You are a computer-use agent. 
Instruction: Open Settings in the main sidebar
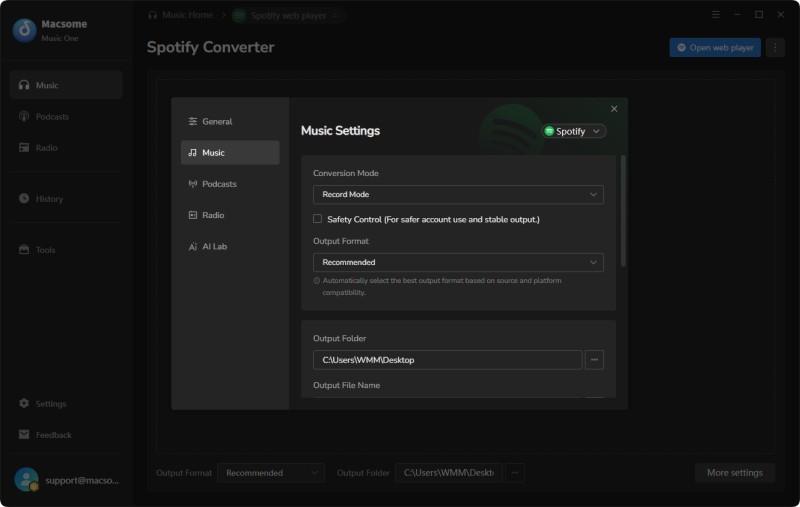coord(66,403)
